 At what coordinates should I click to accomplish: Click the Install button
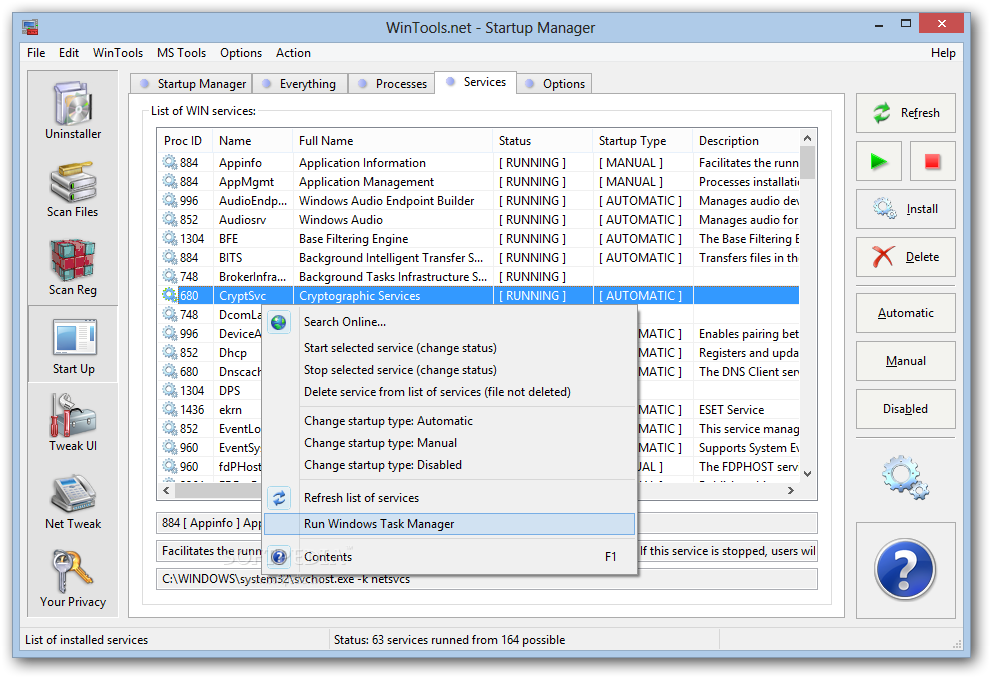(906, 209)
